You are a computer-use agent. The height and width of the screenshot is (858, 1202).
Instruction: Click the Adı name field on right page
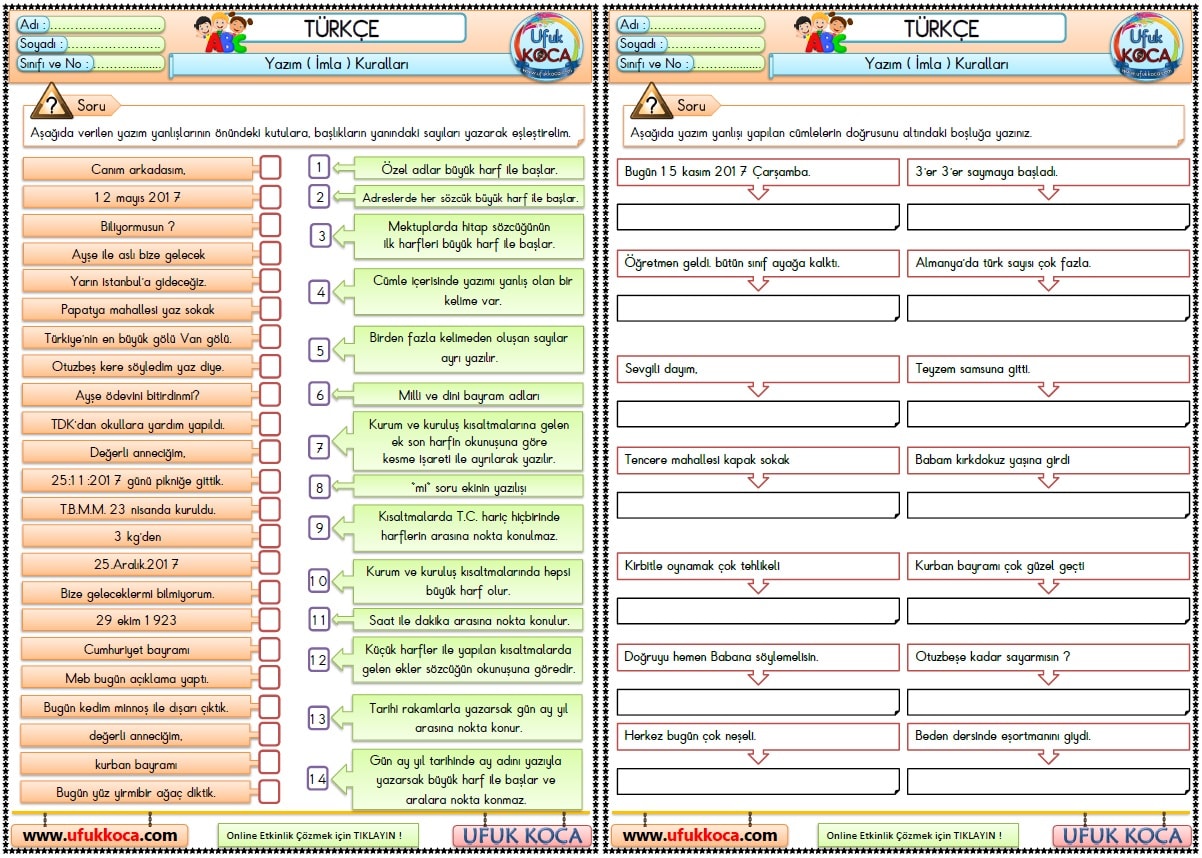coord(690,24)
